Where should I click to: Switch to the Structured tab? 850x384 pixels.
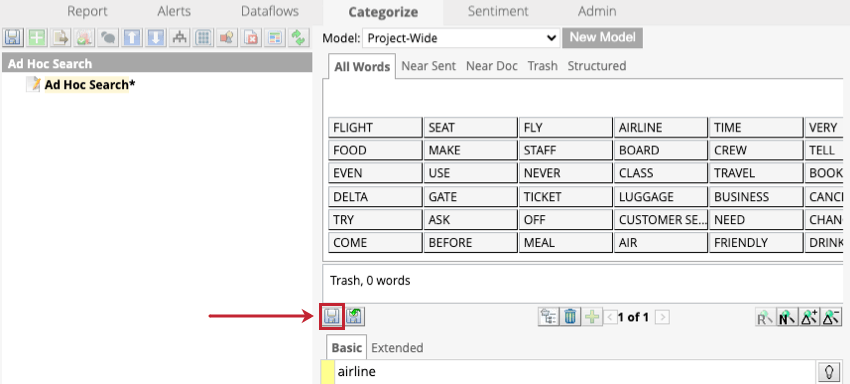pos(597,66)
